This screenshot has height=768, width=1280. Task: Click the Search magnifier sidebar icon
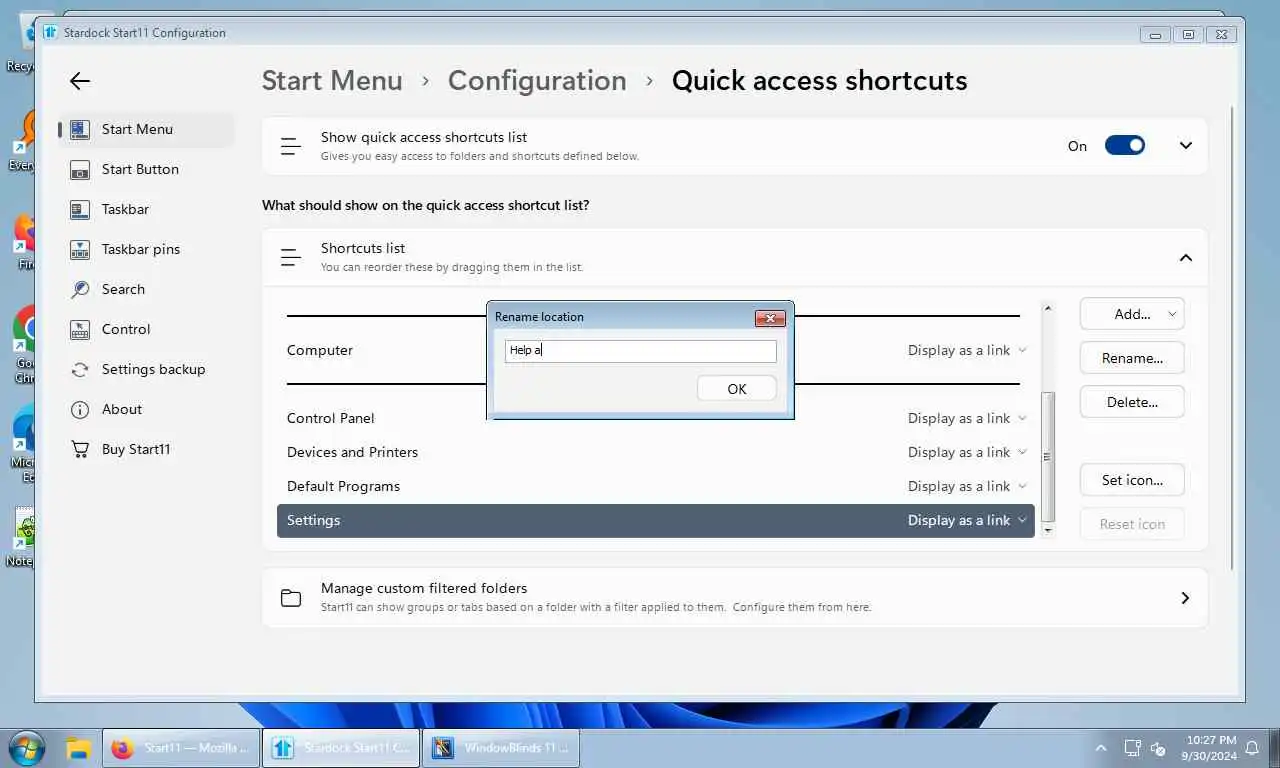81,289
